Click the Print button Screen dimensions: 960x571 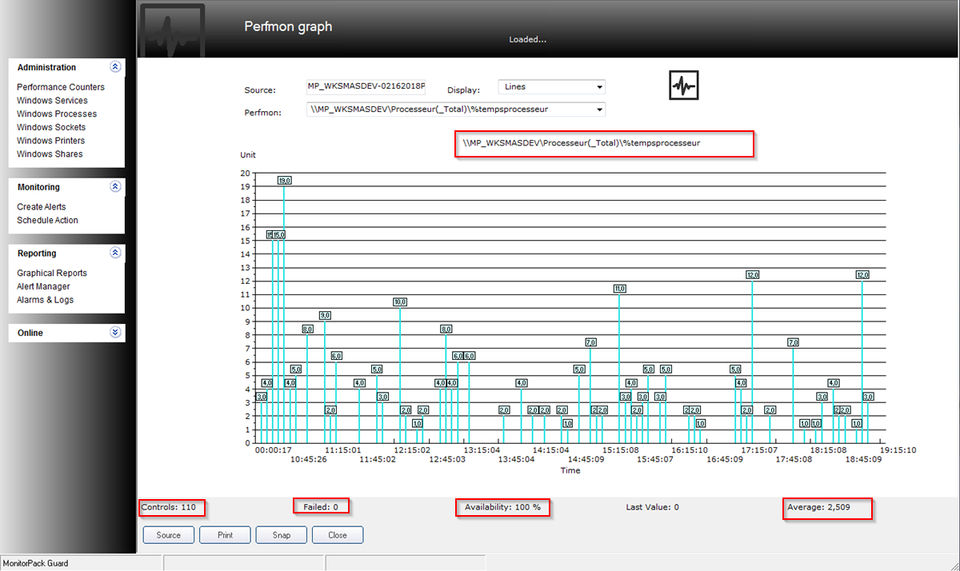click(x=225, y=535)
